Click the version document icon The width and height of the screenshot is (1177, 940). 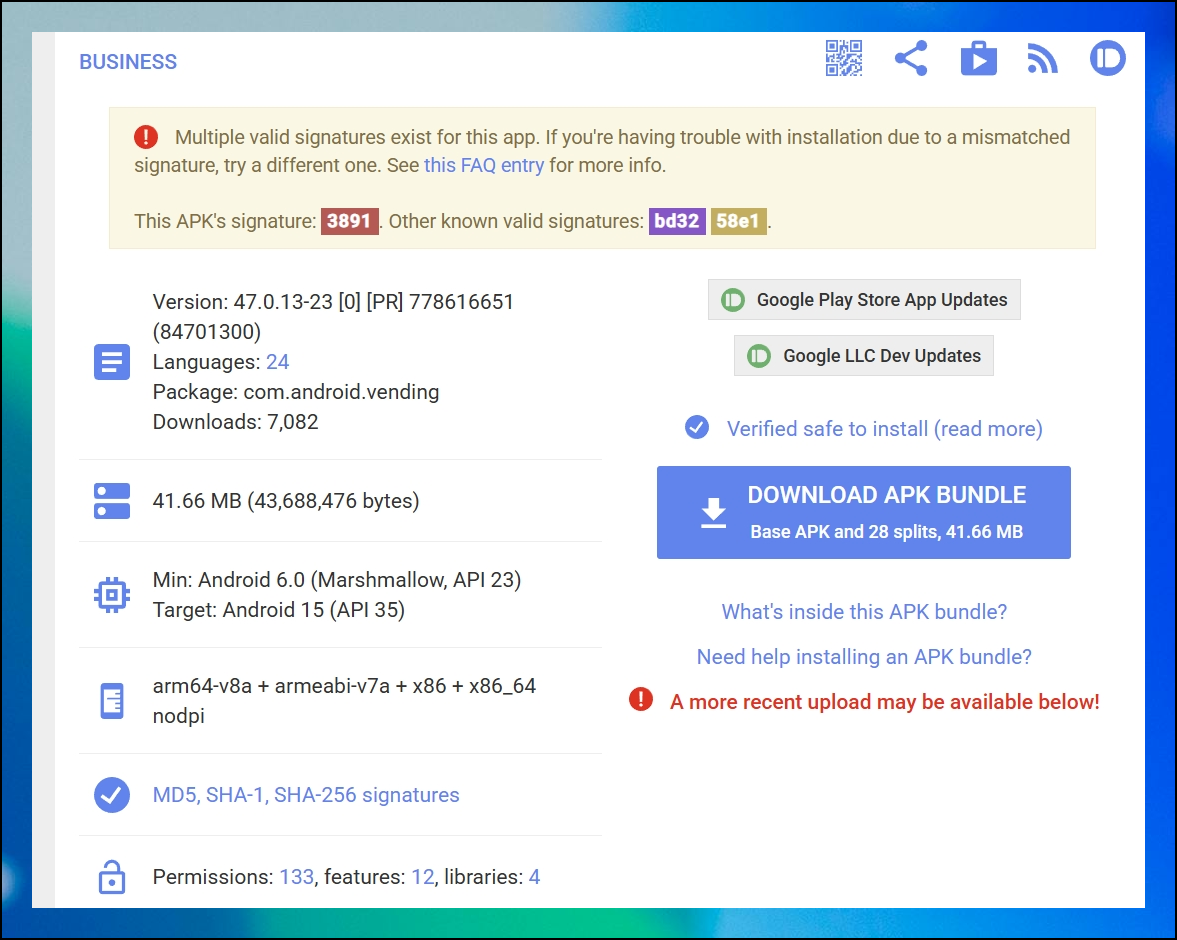click(x=112, y=362)
